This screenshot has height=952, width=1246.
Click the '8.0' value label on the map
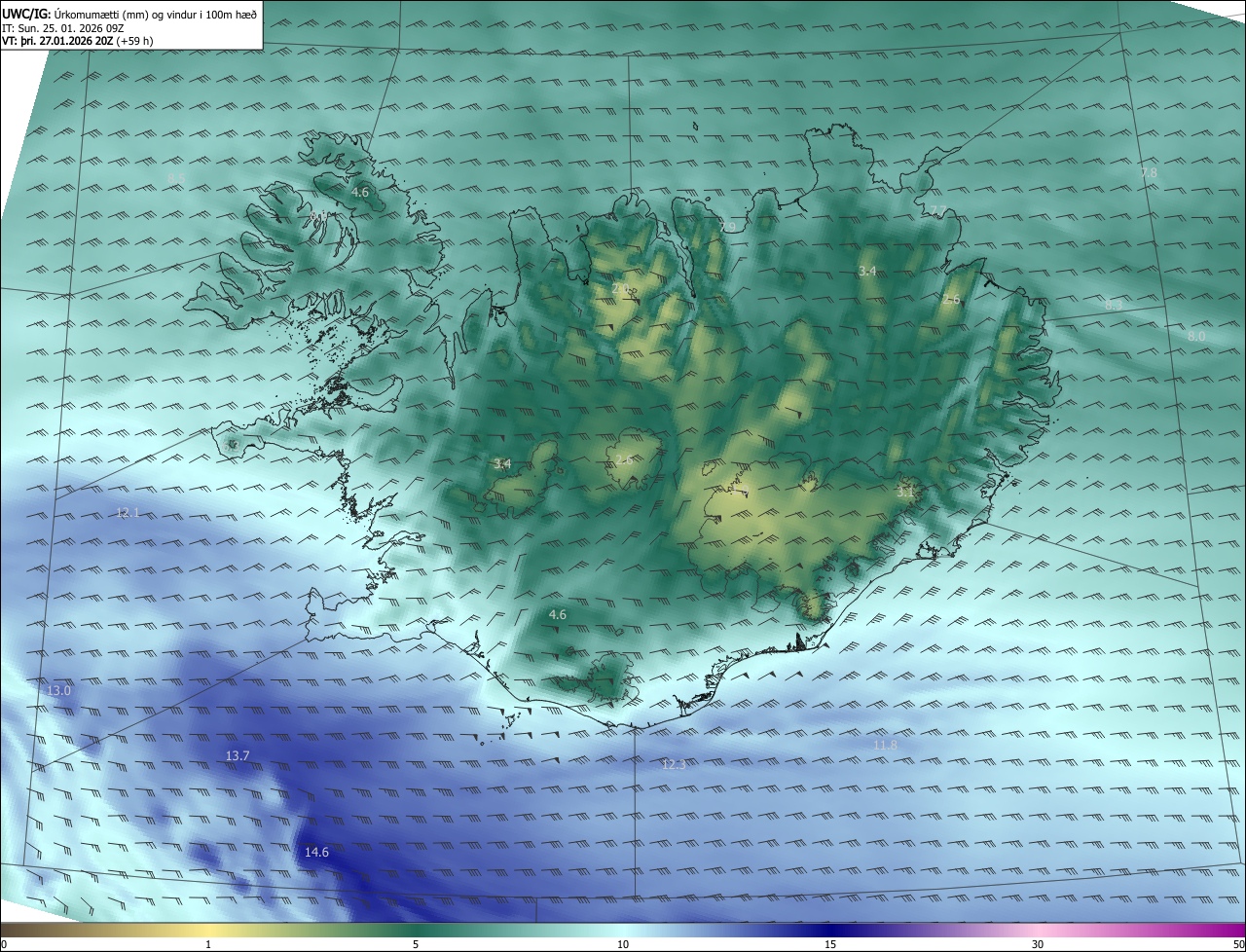(x=1196, y=336)
